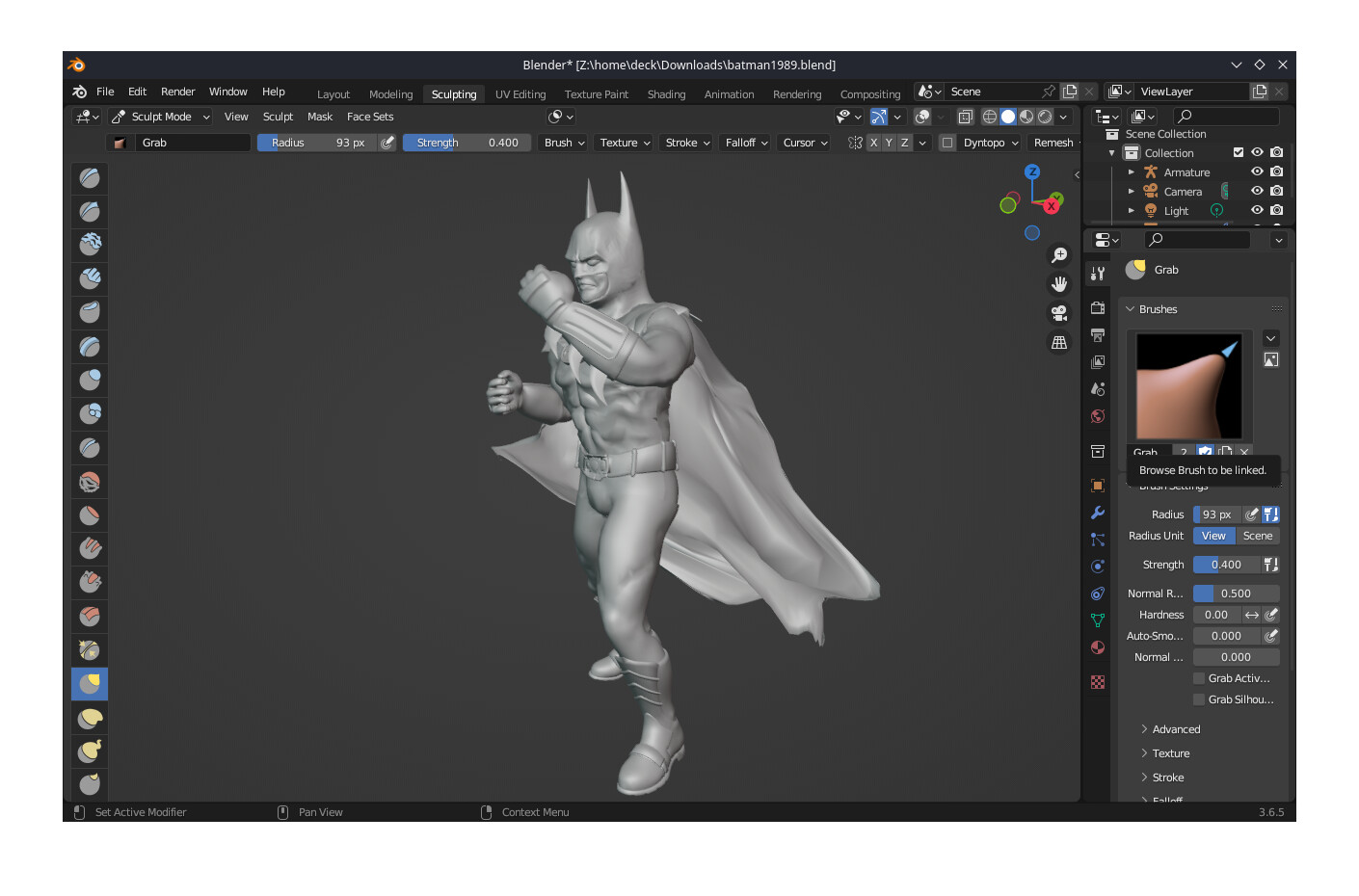This screenshot has width=1359, height=896.
Task: Open the Cursor dropdown
Action: pyautogui.click(x=805, y=143)
